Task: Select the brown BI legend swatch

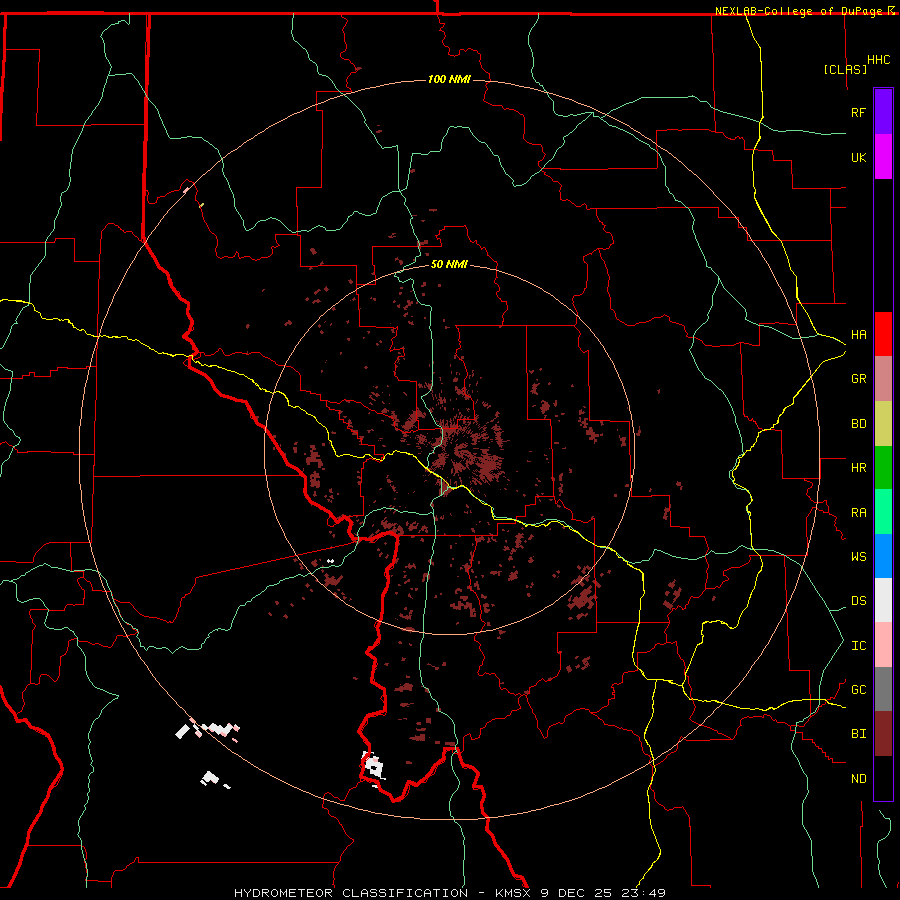Action: point(883,734)
